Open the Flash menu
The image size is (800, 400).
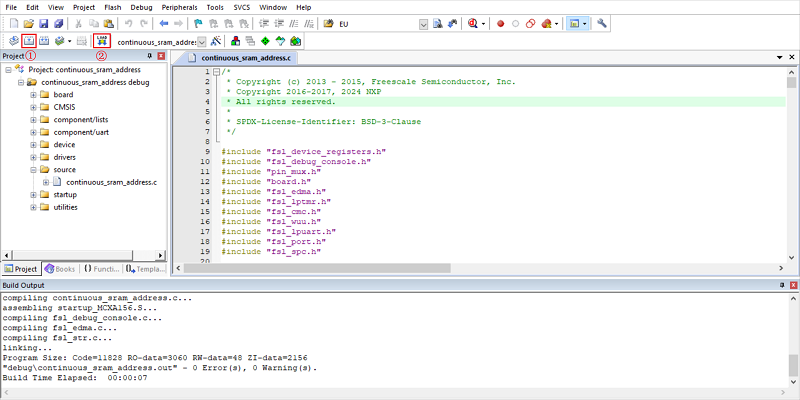114,7
